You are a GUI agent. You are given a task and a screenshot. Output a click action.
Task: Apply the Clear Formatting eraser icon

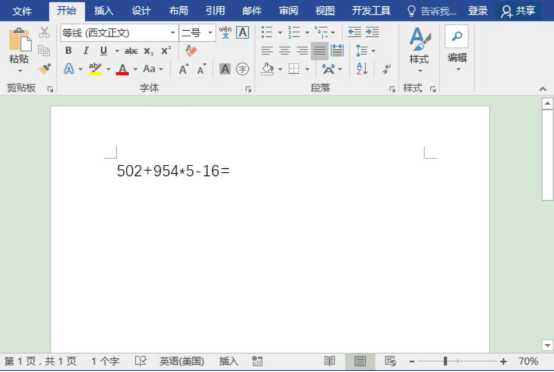click(x=191, y=51)
